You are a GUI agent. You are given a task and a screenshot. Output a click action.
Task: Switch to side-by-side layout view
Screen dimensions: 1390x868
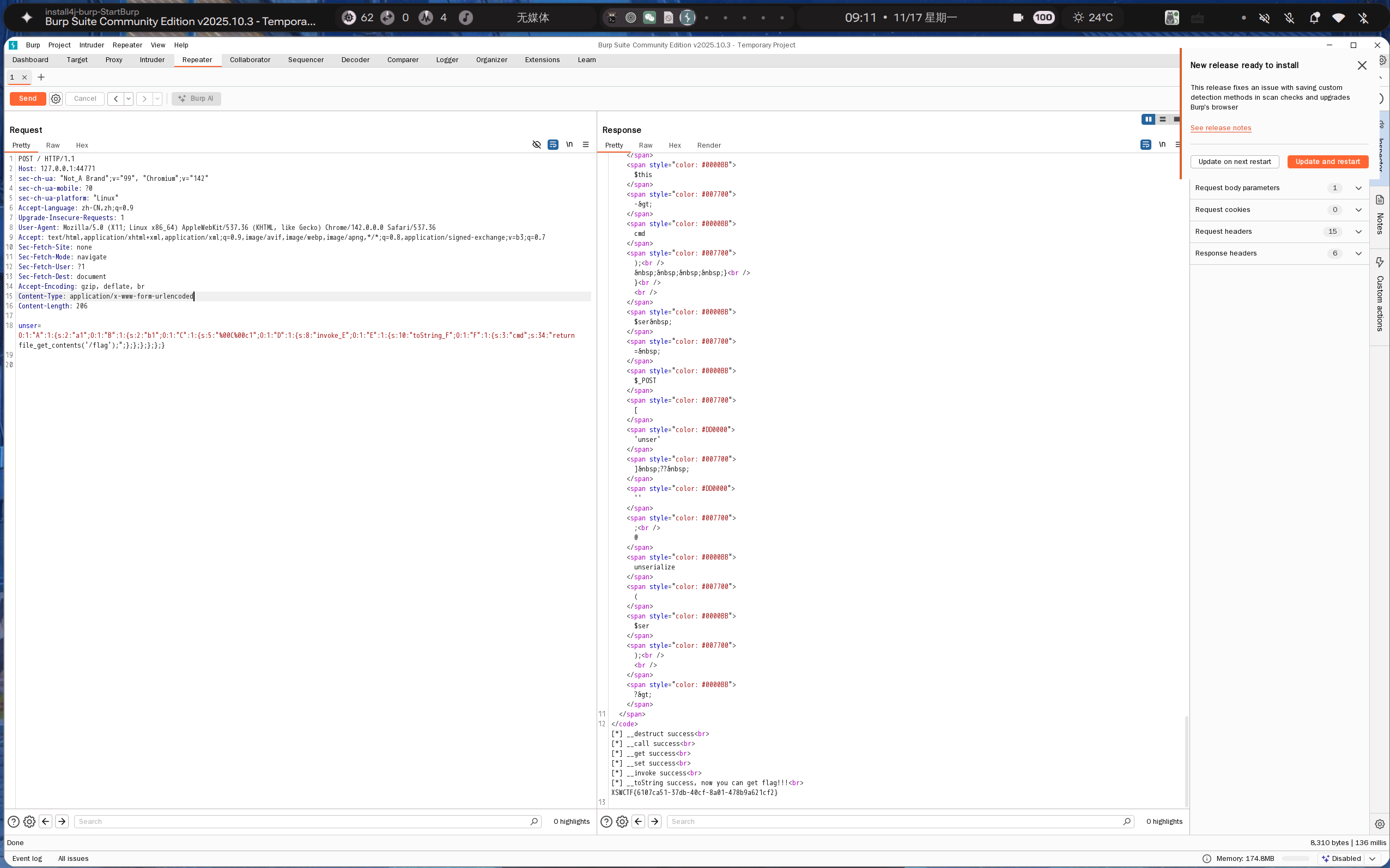[x=1148, y=119]
